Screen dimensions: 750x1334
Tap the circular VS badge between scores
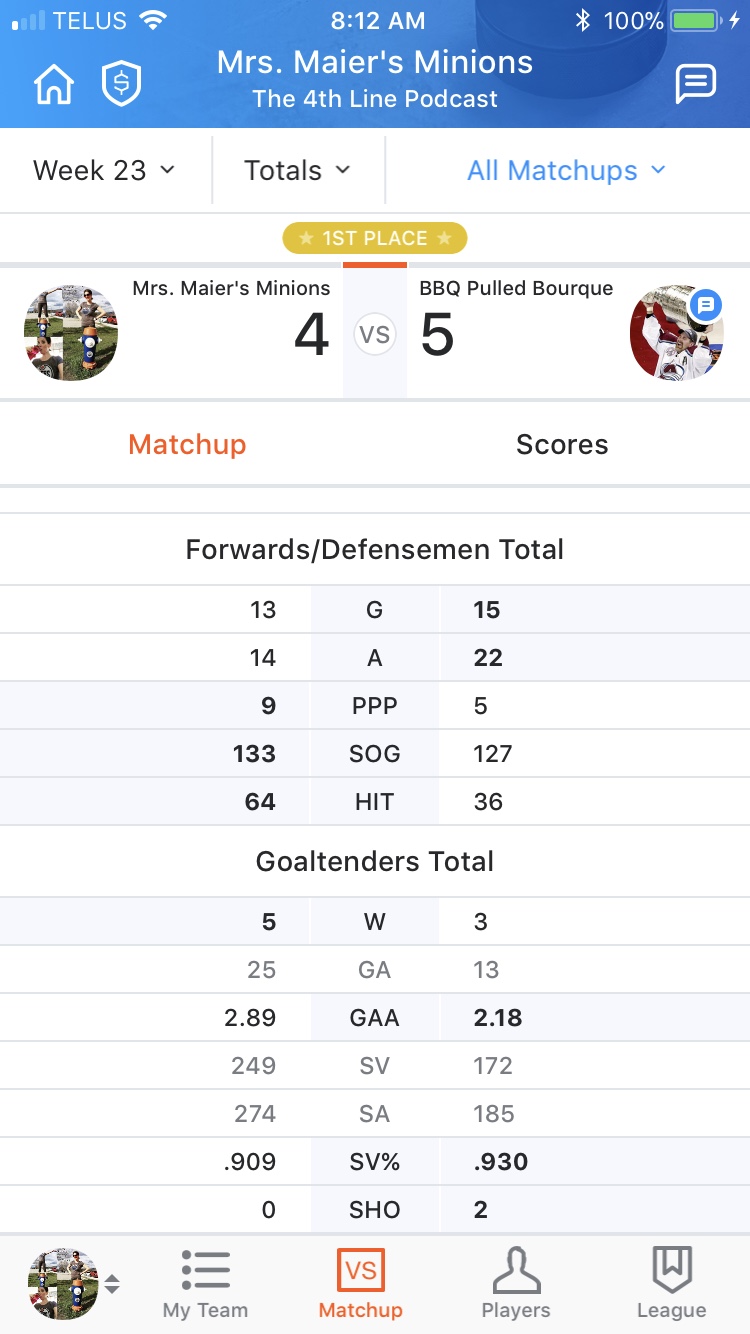pyautogui.click(x=375, y=334)
